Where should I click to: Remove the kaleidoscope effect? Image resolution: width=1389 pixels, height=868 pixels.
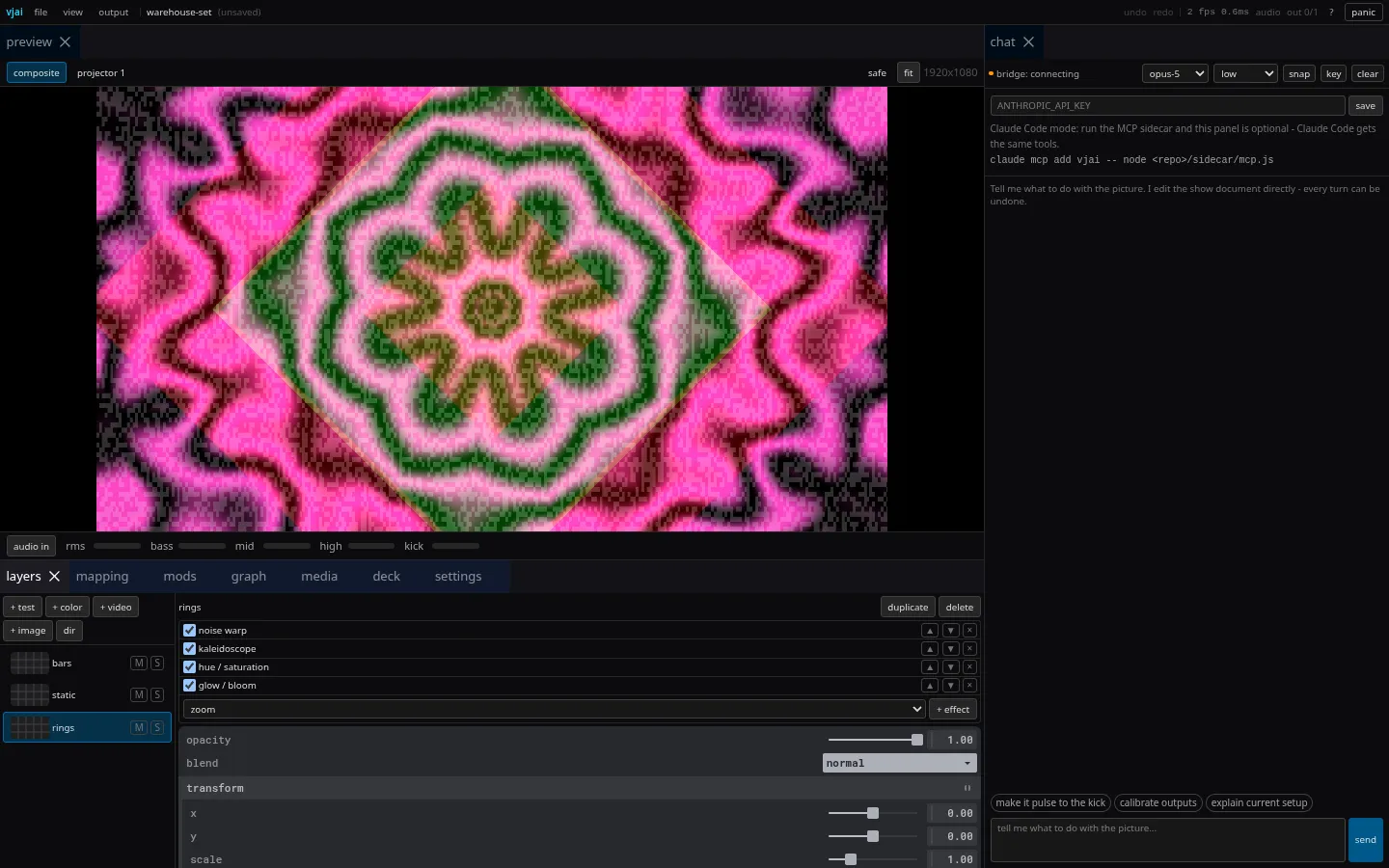970,649
